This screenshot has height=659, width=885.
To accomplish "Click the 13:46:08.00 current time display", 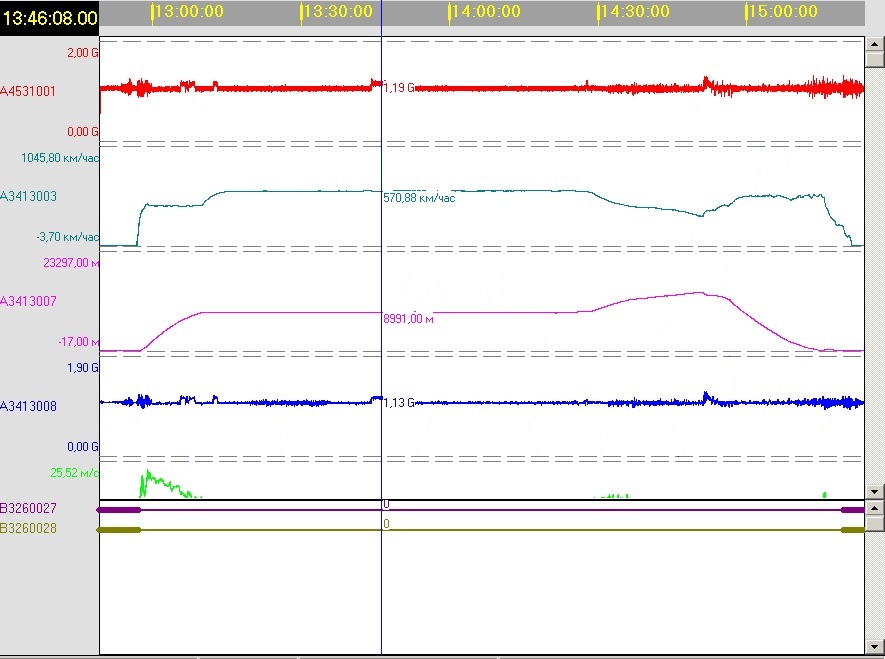I will point(49,17).
